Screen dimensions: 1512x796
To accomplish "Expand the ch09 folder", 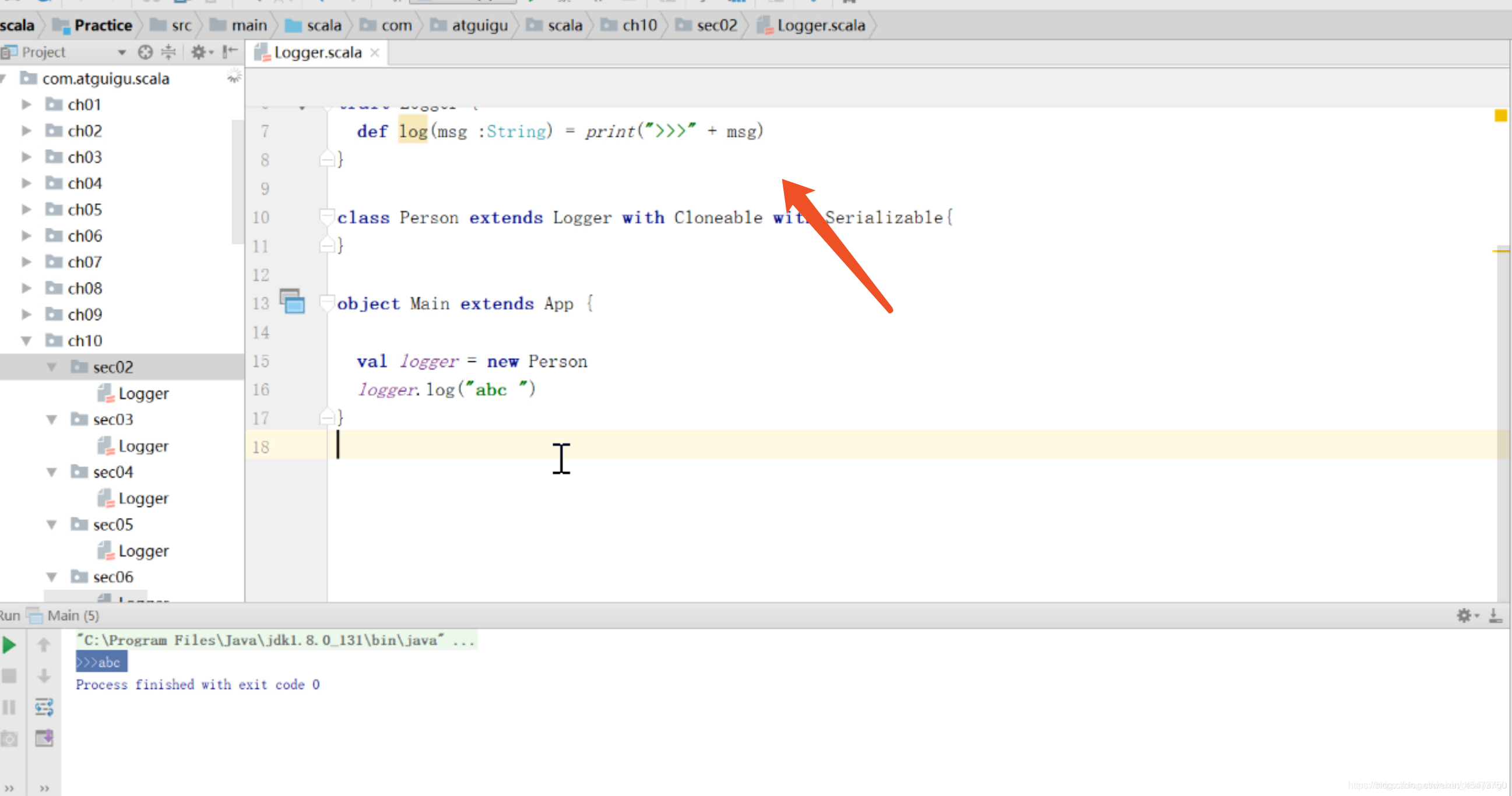I will 26,315.
